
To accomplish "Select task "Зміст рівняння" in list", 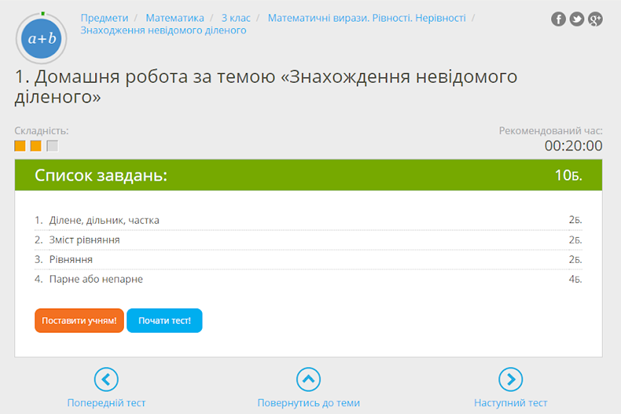I will point(84,240).
